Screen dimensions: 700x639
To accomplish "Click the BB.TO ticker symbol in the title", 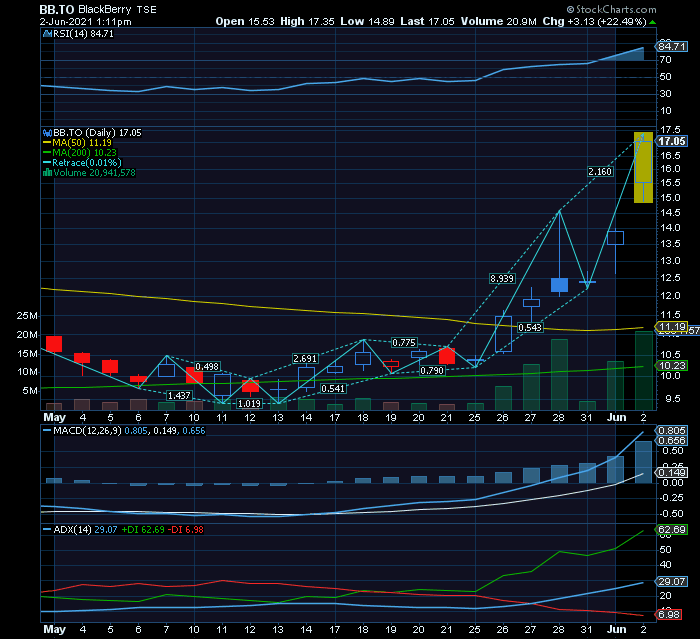I will click(x=57, y=9).
